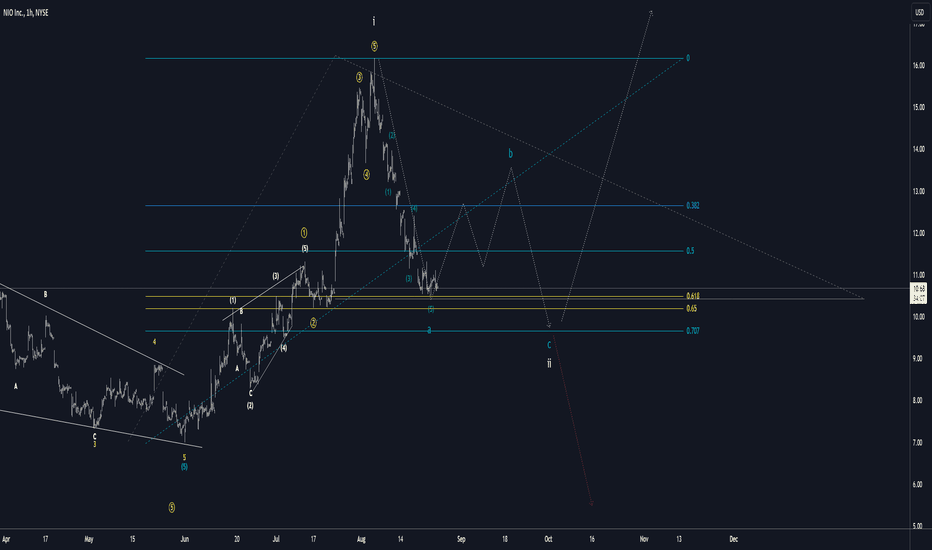932x550 pixels.
Task: Click the Jul date on time axis
Action: click(276, 539)
